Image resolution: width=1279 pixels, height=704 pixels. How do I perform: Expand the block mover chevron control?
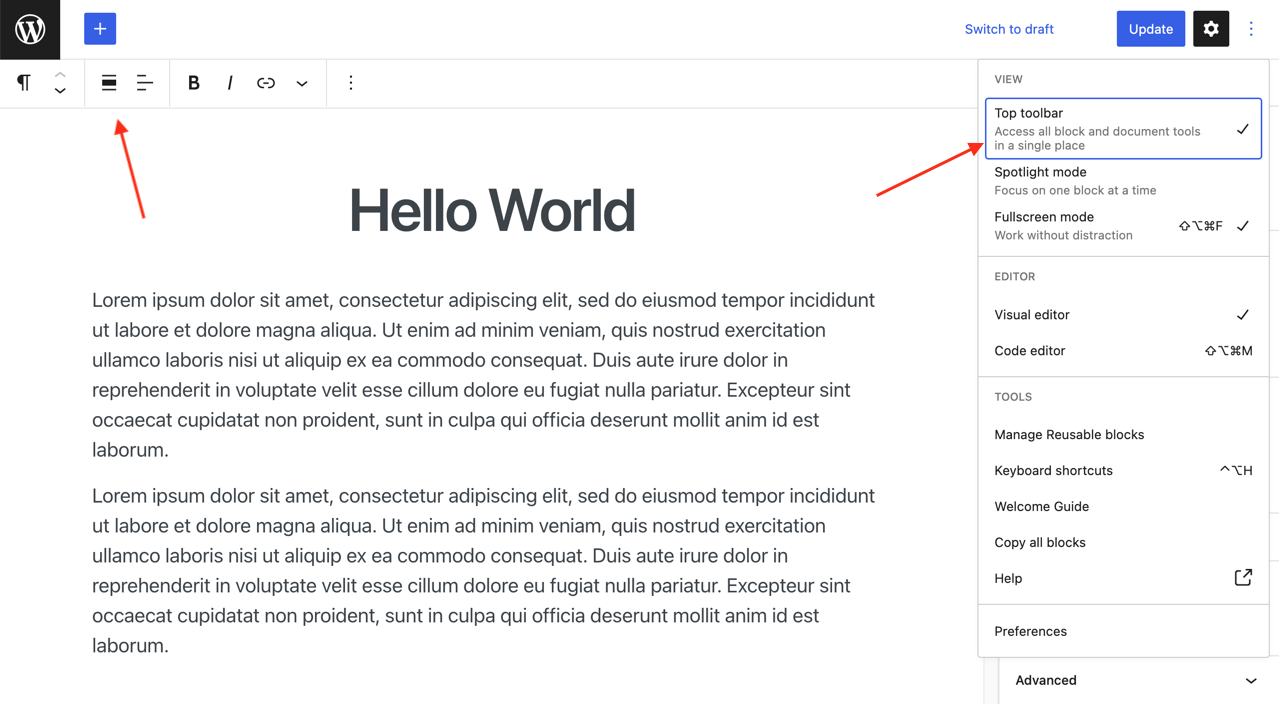(x=60, y=90)
